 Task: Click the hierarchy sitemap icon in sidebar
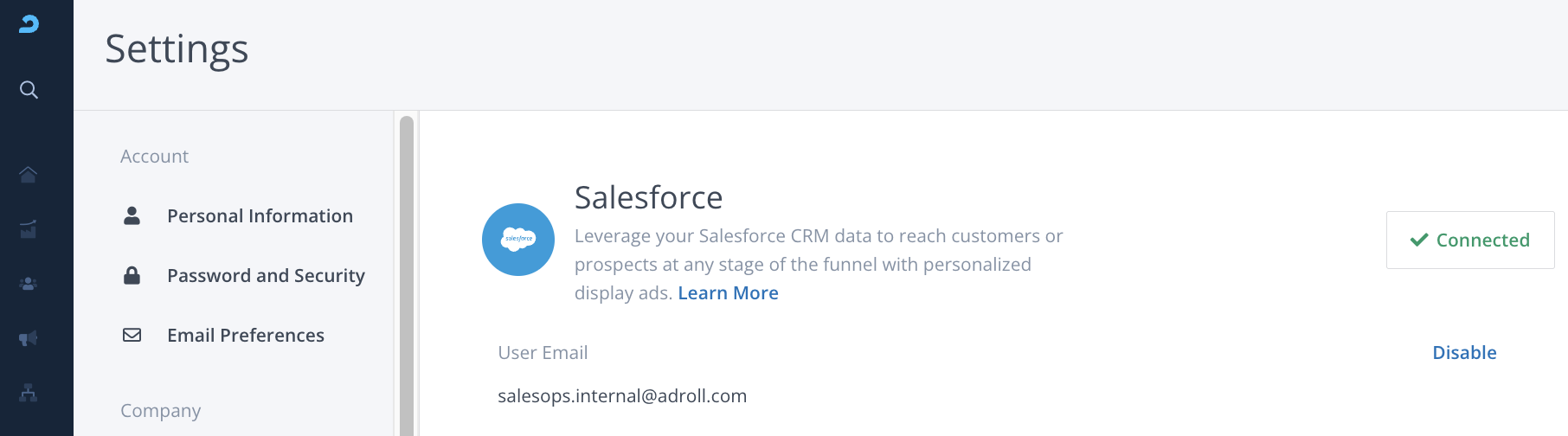click(x=29, y=393)
